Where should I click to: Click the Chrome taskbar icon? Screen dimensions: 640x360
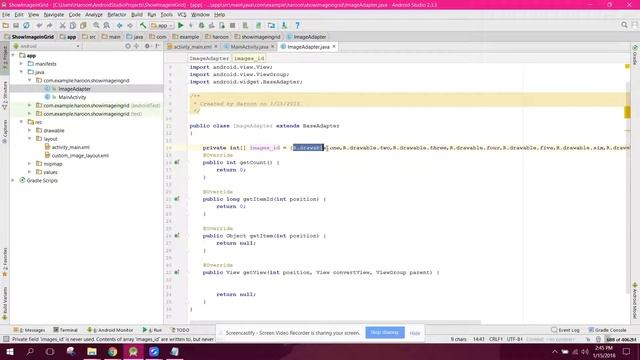[113, 351]
